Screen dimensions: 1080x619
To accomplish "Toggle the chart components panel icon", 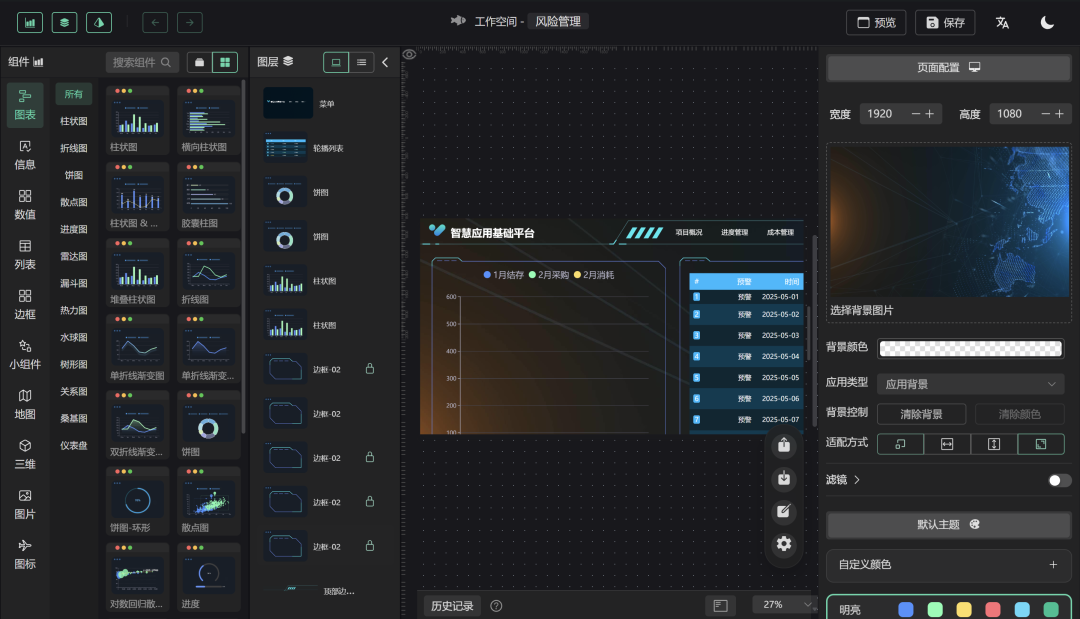I will pyautogui.click(x=30, y=23).
